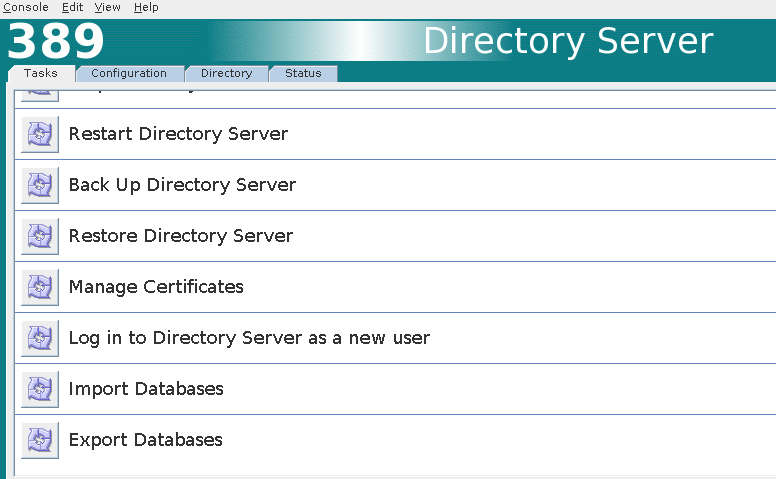The image size is (776, 479).
Task: Switch to the Configuration tab
Action: [x=129, y=73]
